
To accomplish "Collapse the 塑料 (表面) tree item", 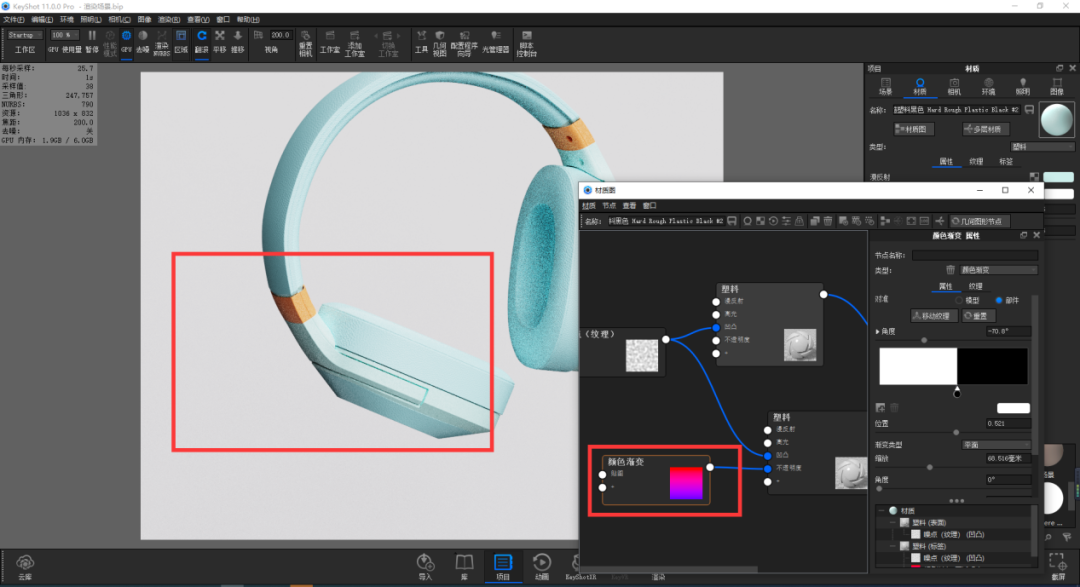I will coord(893,523).
